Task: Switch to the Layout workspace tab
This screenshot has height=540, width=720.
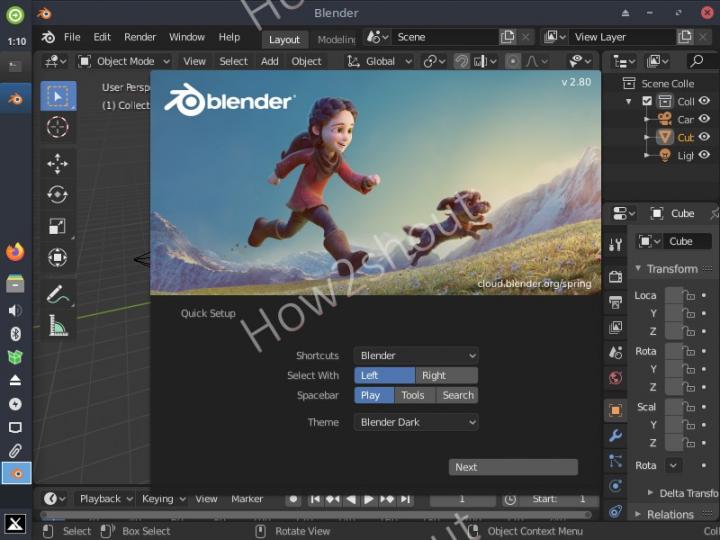Action: point(284,39)
